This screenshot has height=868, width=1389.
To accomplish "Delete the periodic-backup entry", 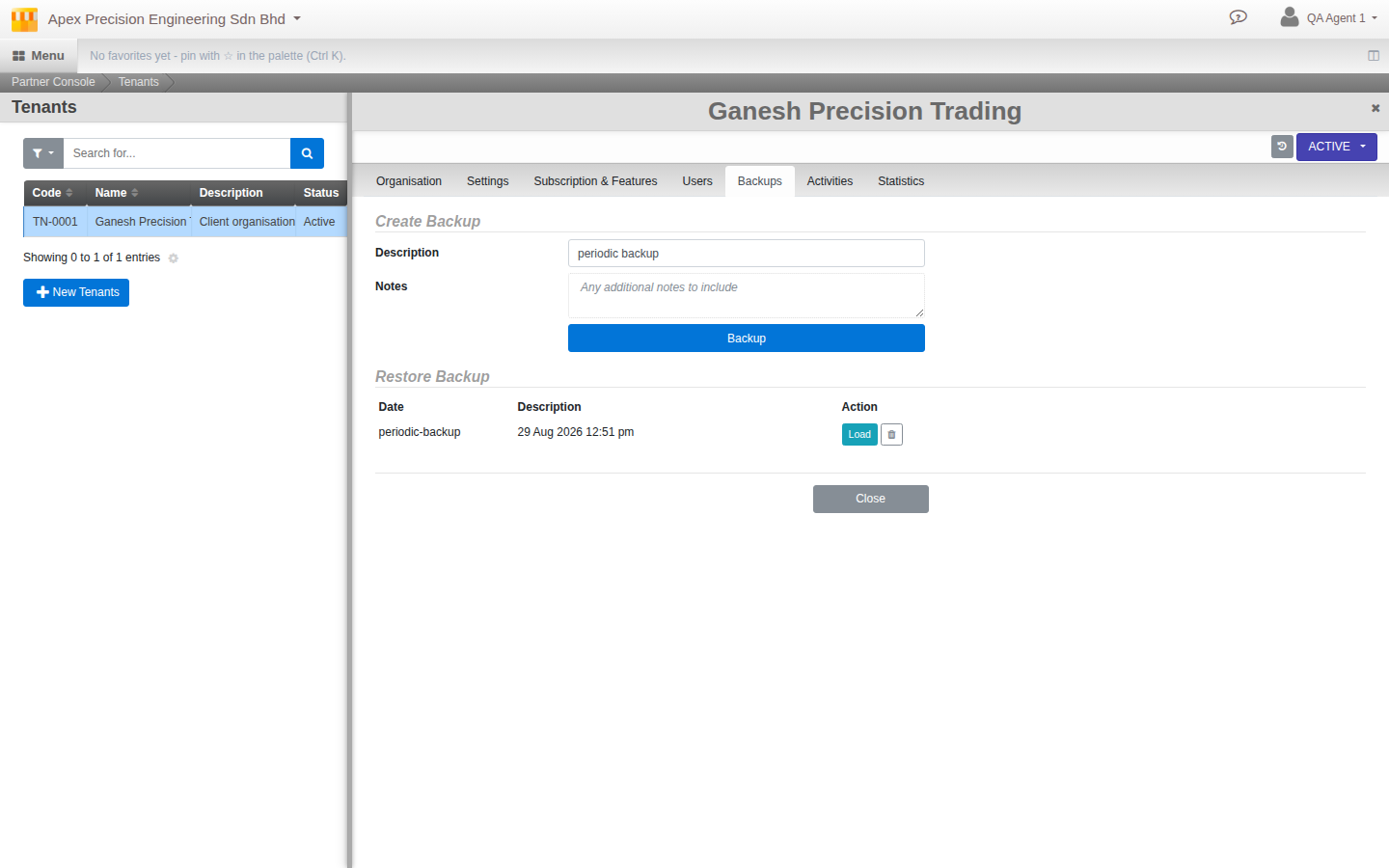I will tap(891, 435).
